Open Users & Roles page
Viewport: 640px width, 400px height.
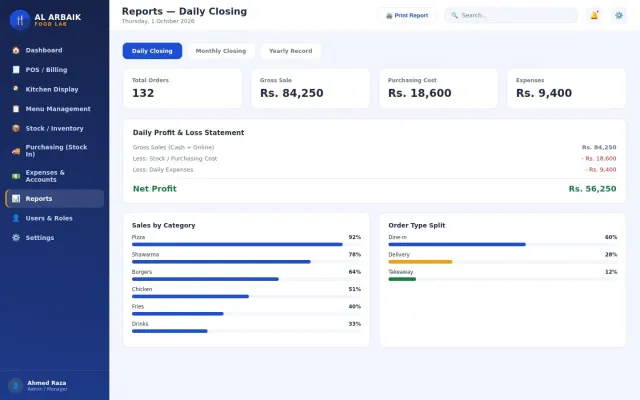[x=55, y=218]
